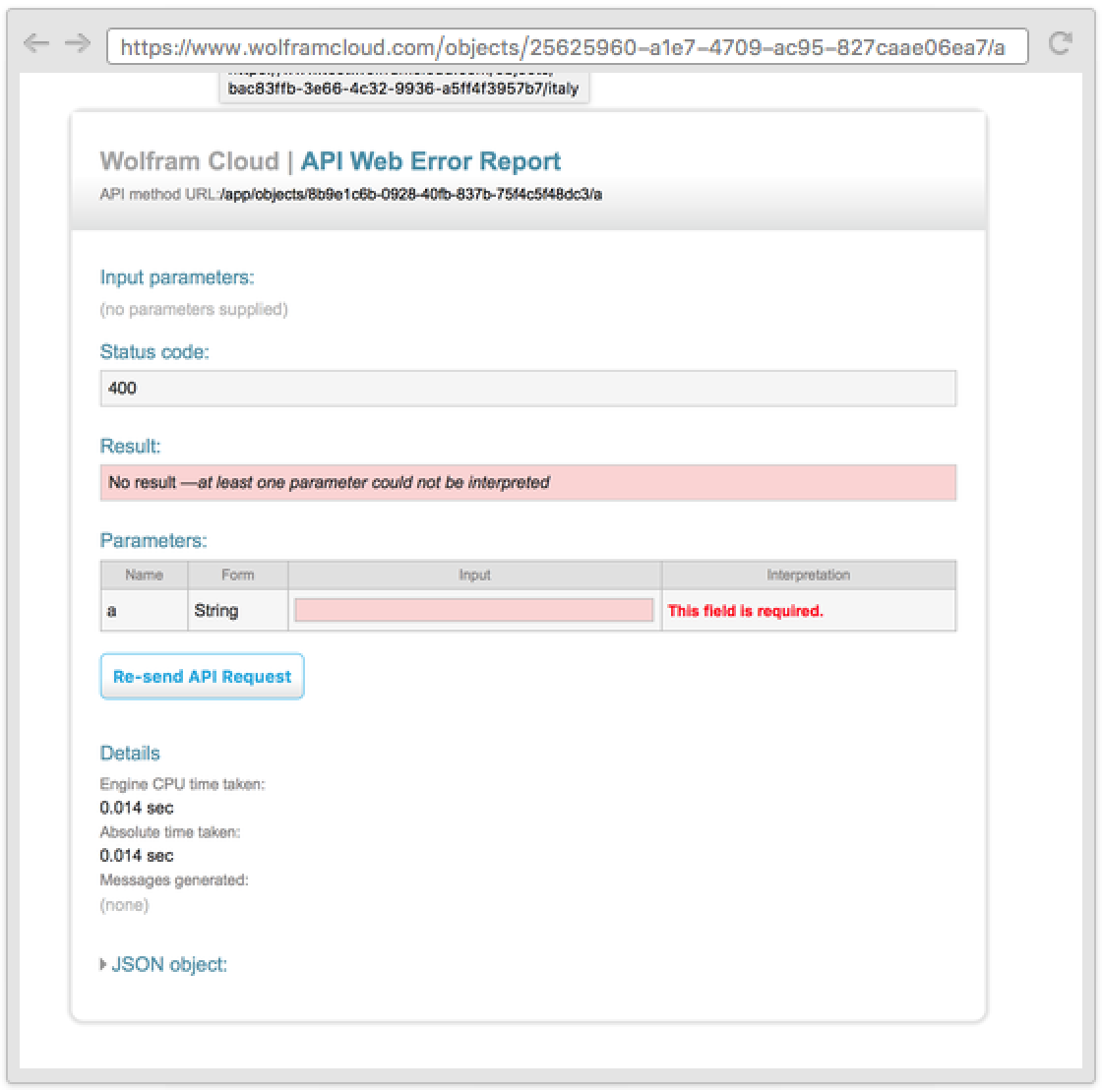Select the Status code field showing 400

click(527, 389)
